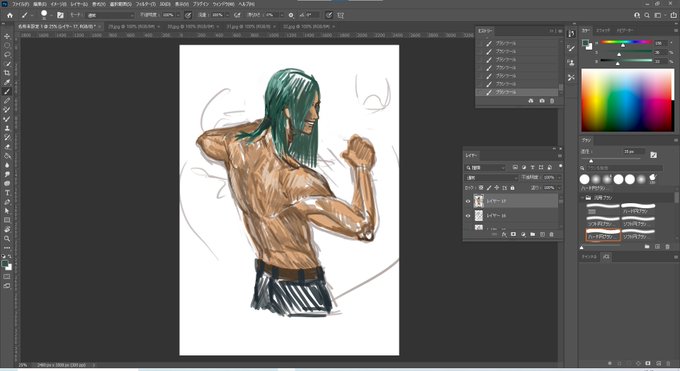Select the last ブラシツール history state
This screenshot has height=371, width=680.
(x=517, y=92)
